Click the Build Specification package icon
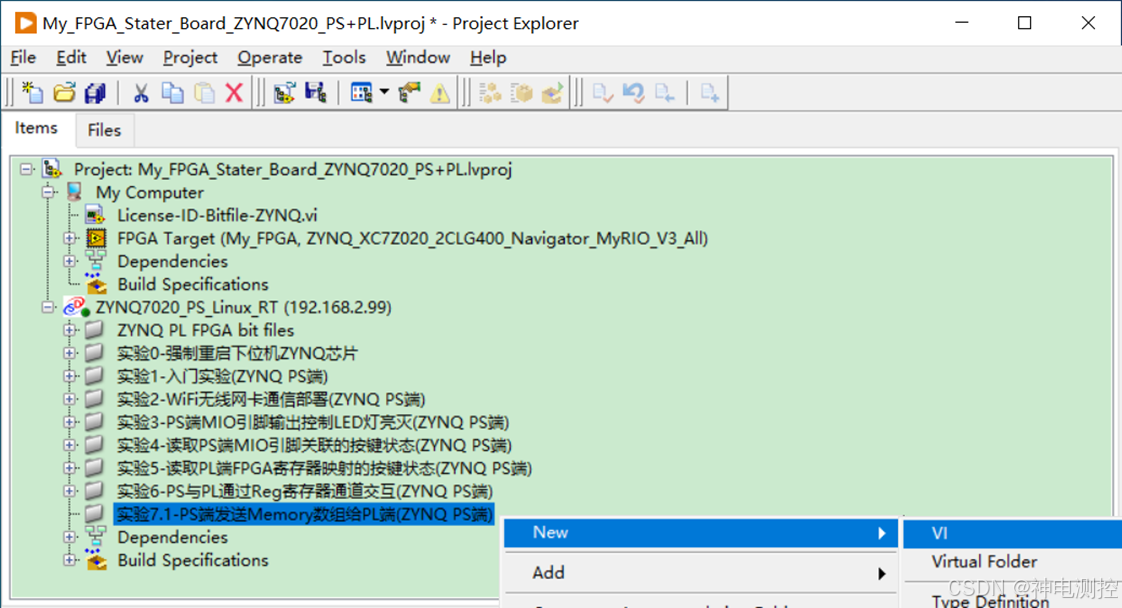 tap(522, 92)
